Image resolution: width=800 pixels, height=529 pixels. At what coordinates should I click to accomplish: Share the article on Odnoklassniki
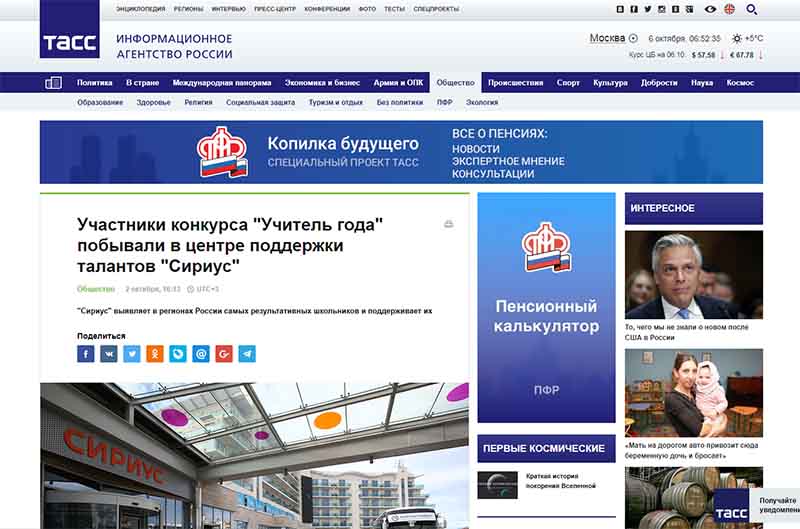click(155, 354)
